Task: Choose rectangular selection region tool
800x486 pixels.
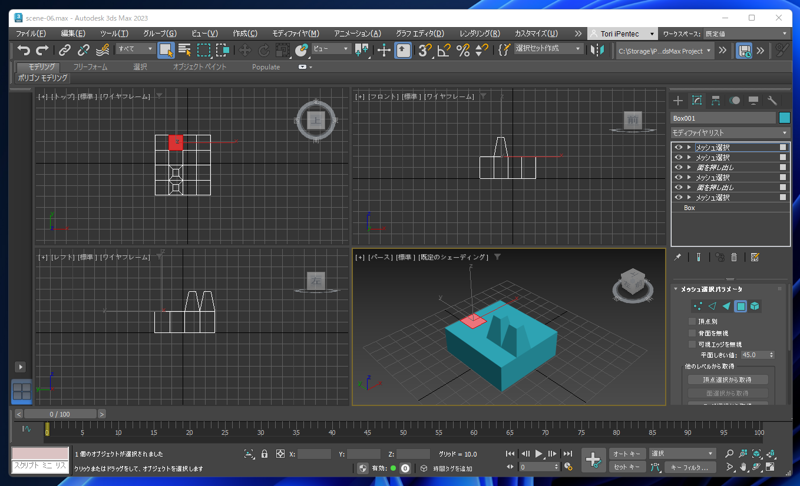Action: [204, 50]
